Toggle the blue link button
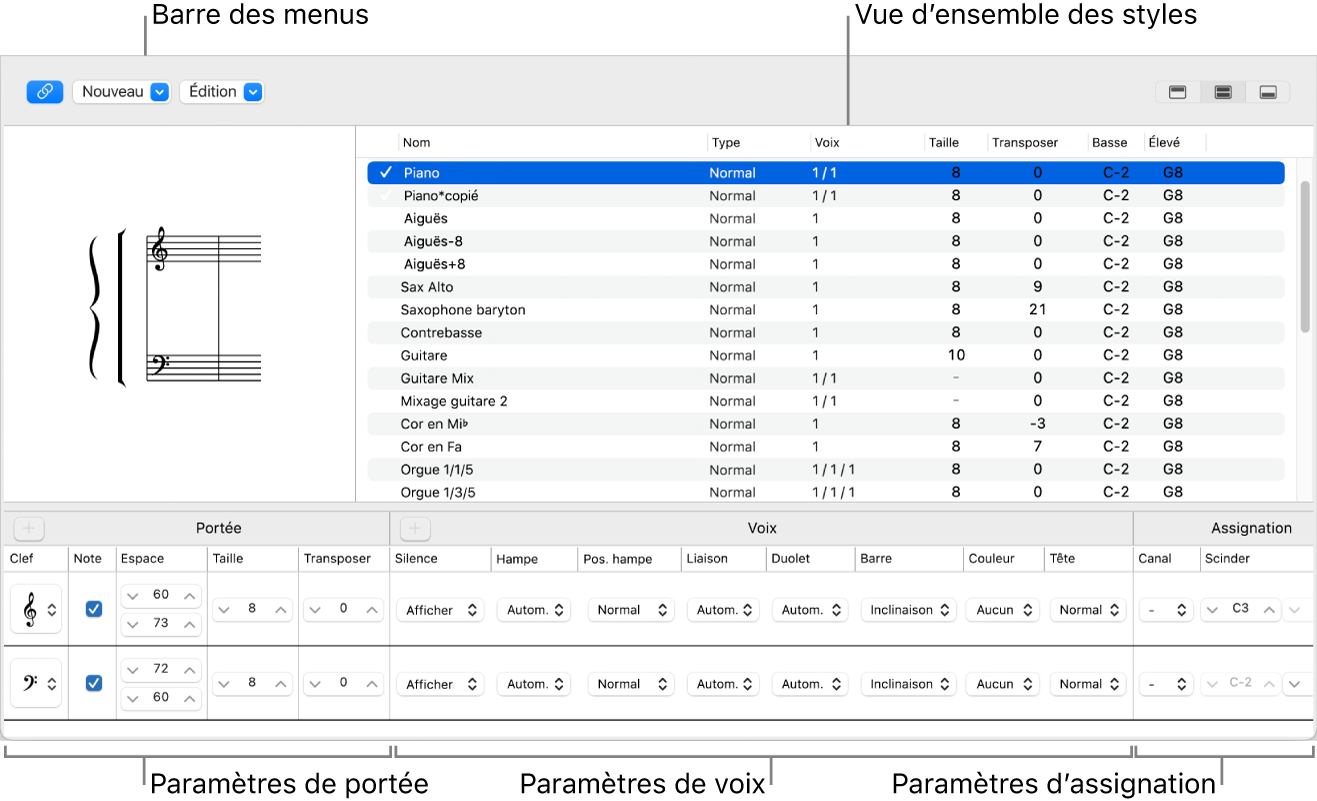1317x801 pixels. (45, 92)
